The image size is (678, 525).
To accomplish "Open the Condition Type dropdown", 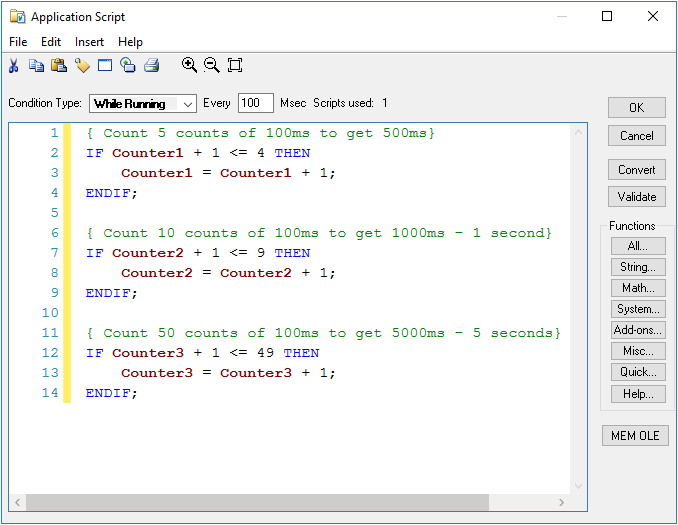I will [x=143, y=103].
